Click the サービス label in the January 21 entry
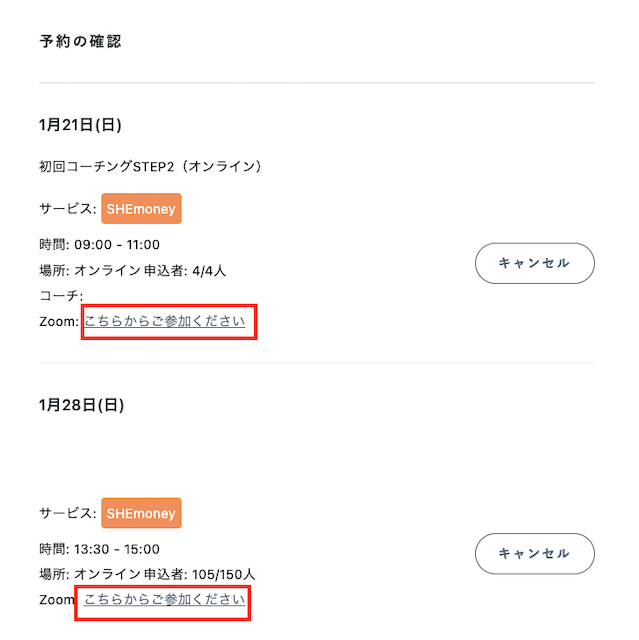Image resolution: width=639 pixels, height=640 pixels. tap(67, 209)
